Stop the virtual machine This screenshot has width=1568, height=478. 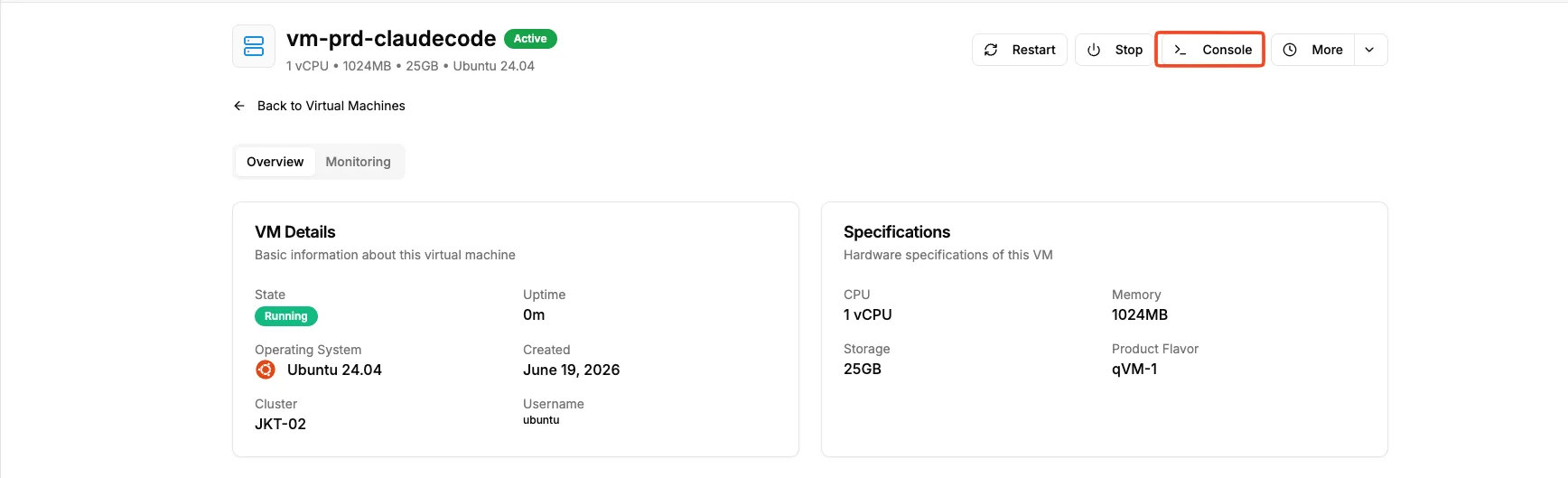pos(1115,50)
